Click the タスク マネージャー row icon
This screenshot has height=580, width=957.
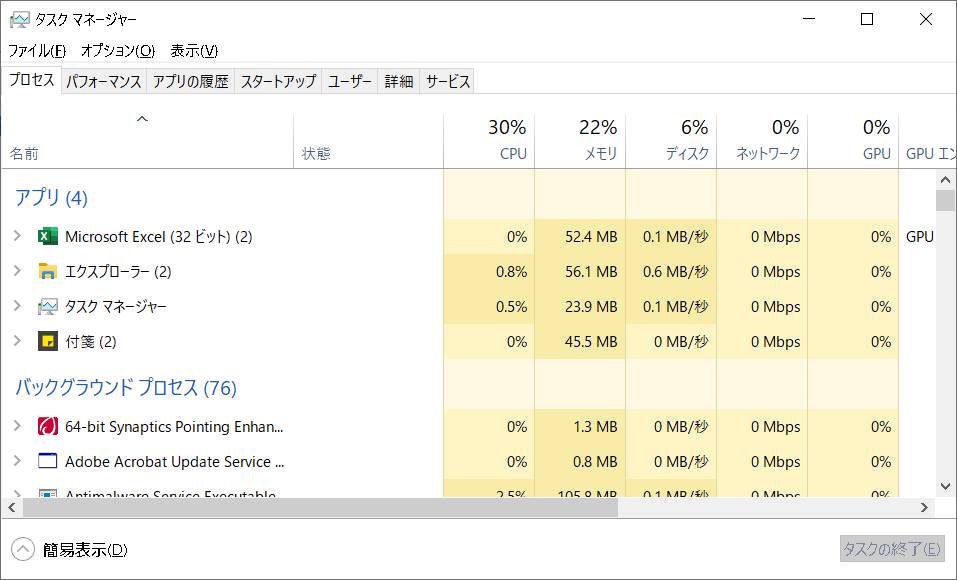pyautogui.click(x=48, y=306)
